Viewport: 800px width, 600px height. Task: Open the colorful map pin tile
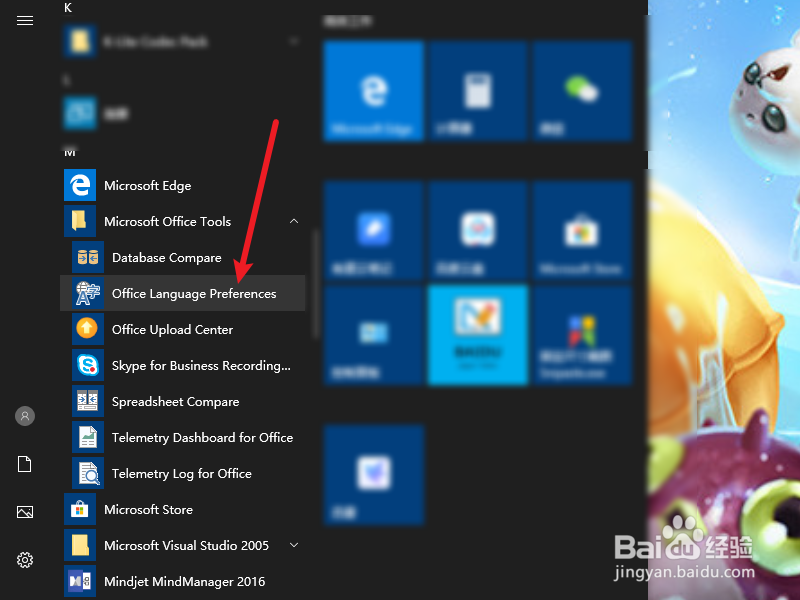tap(582, 335)
